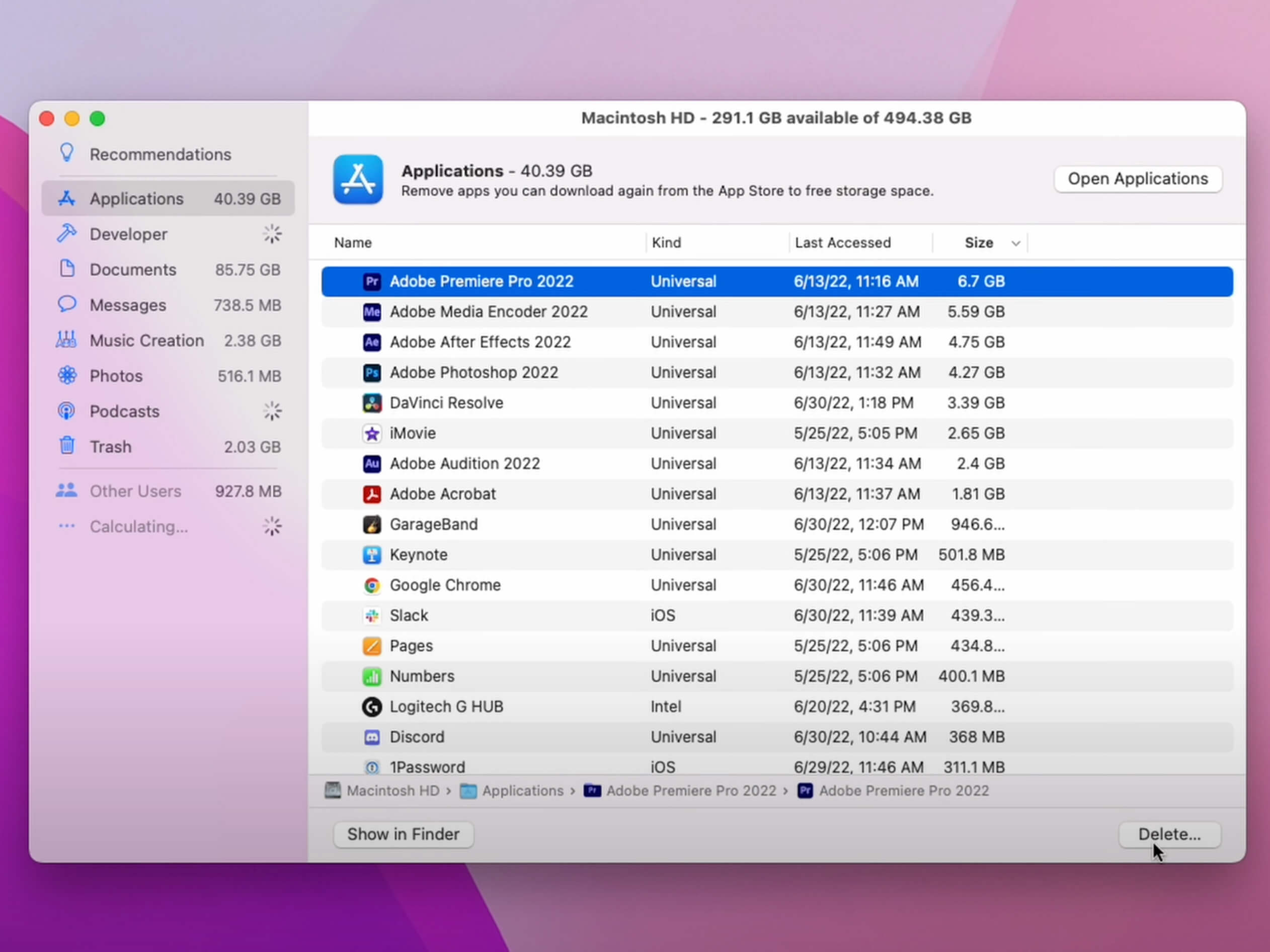This screenshot has width=1270, height=952.
Task: Click the Show in Finder button
Action: coord(403,834)
